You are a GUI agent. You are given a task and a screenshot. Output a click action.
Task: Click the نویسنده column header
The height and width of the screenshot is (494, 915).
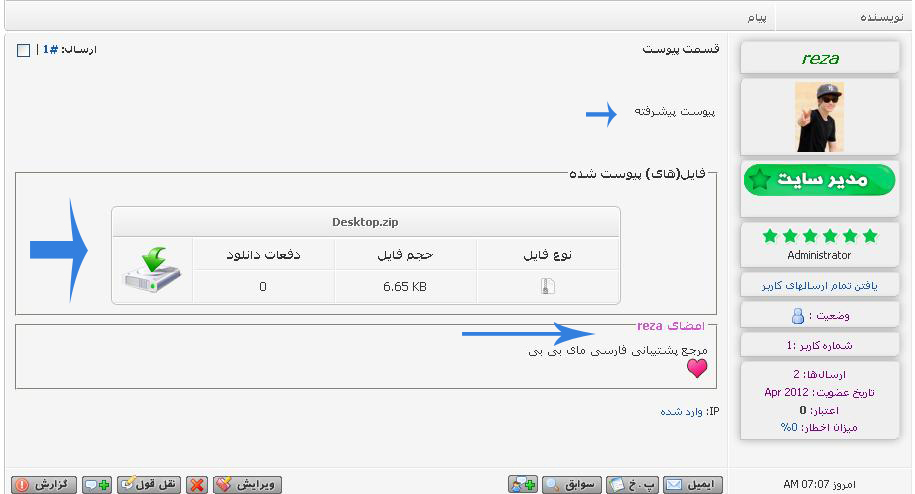click(x=882, y=17)
